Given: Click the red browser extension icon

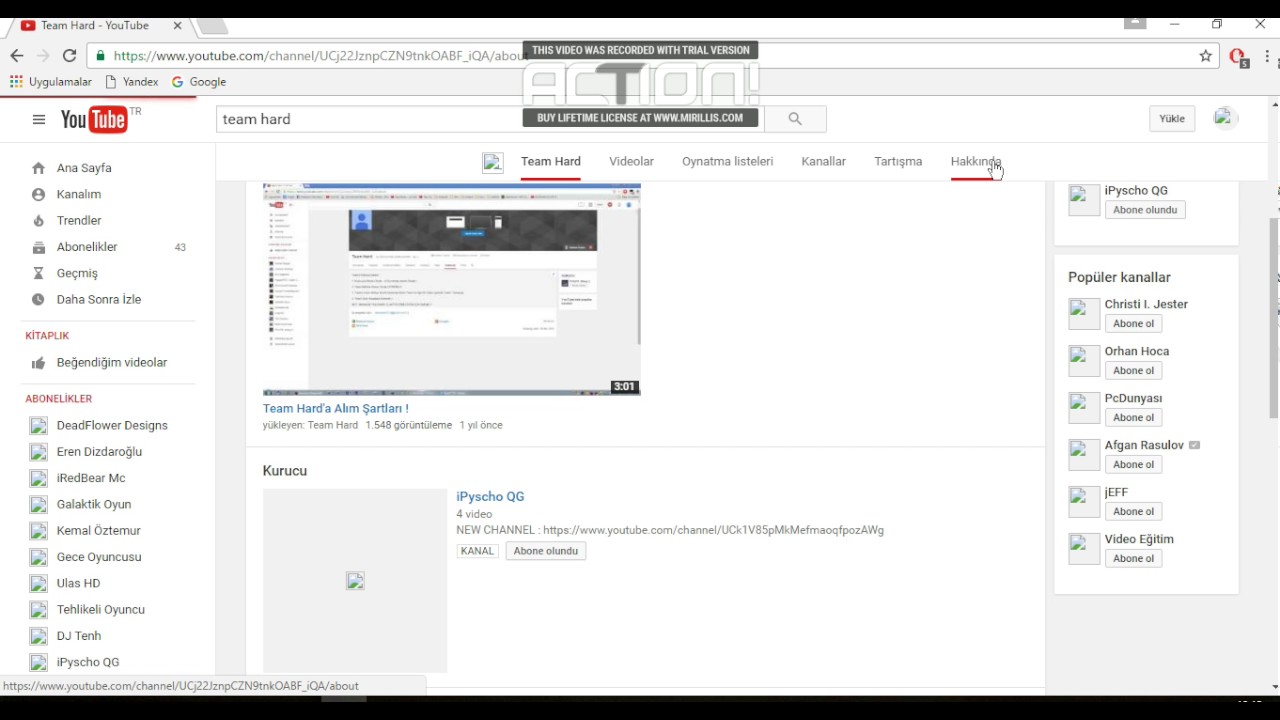Looking at the screenshot, I should point(1238,57).
